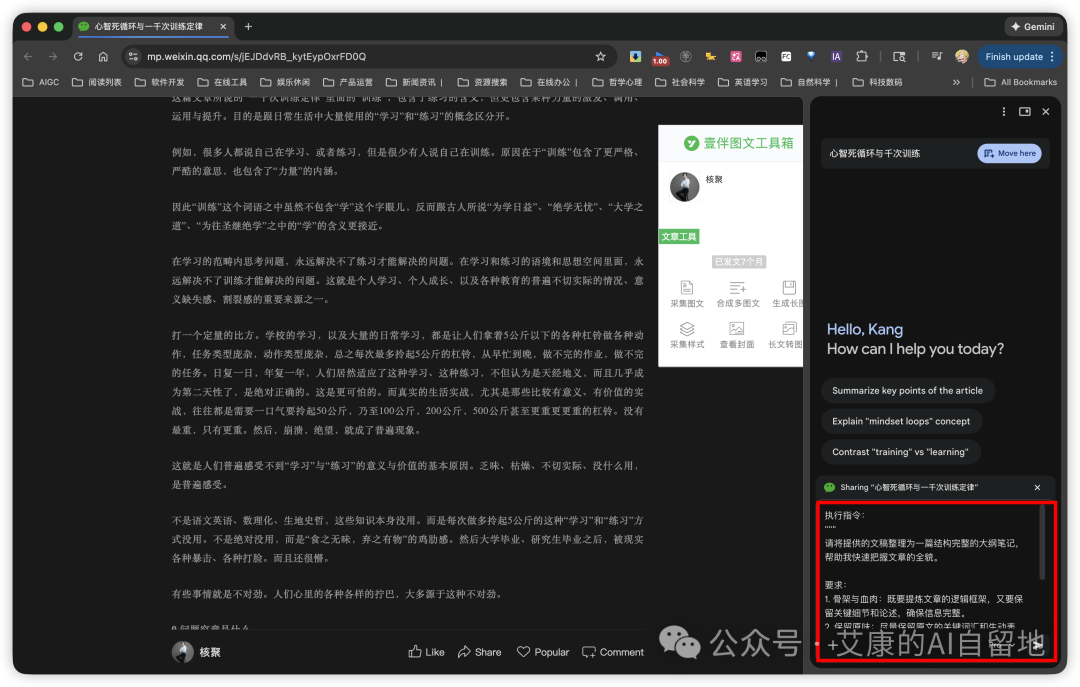This screenshot has height=687, width=1080.
Task: Close the Gemini side panel
Action: [1046, 112]
